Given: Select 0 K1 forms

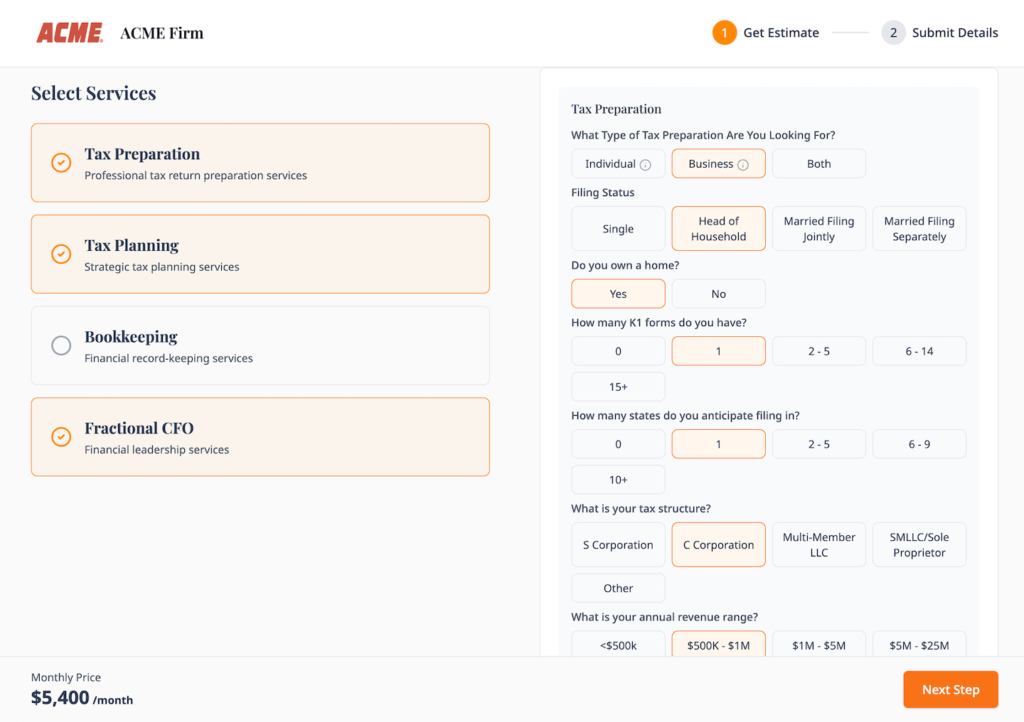Looking at the screenshot, I should point(618,351).
